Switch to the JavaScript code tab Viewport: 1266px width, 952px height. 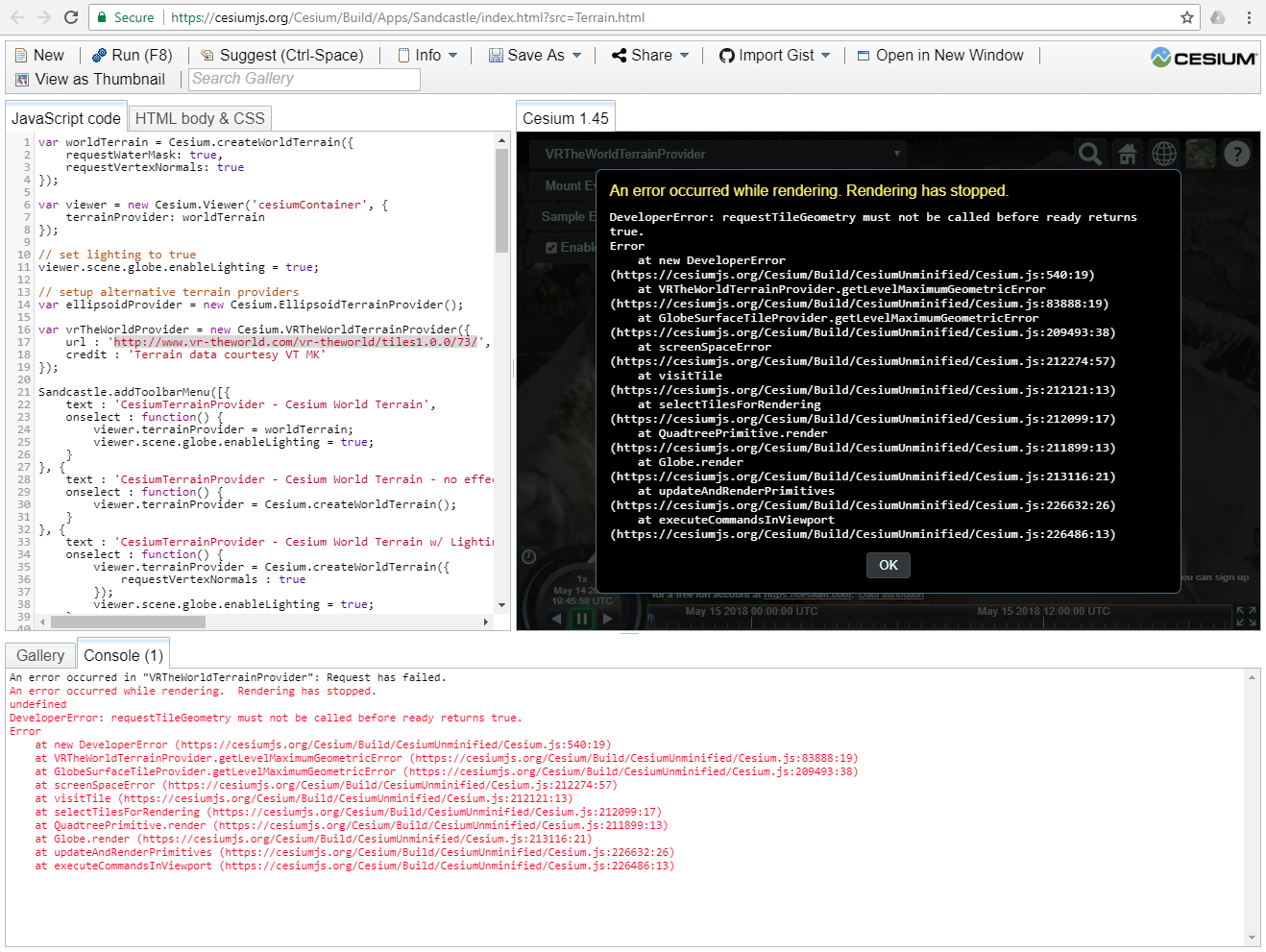[x=66, y=118]
